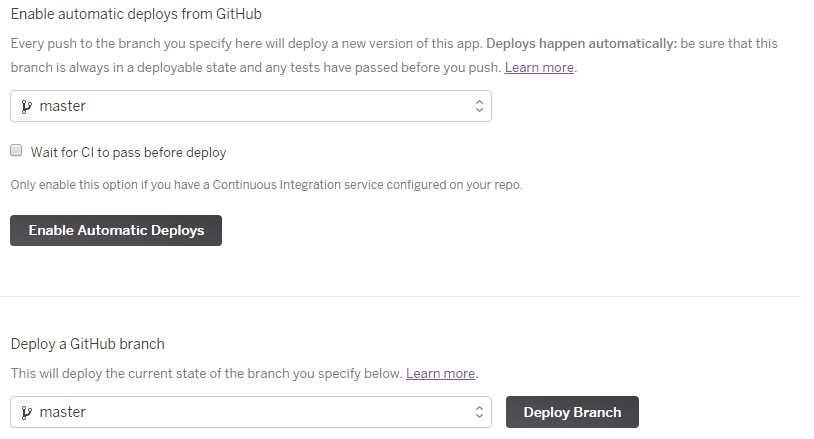Click up-down arrows of automatic deploys branch selector
The width and height of the screenshot is (814, 439).
(479, 106)
